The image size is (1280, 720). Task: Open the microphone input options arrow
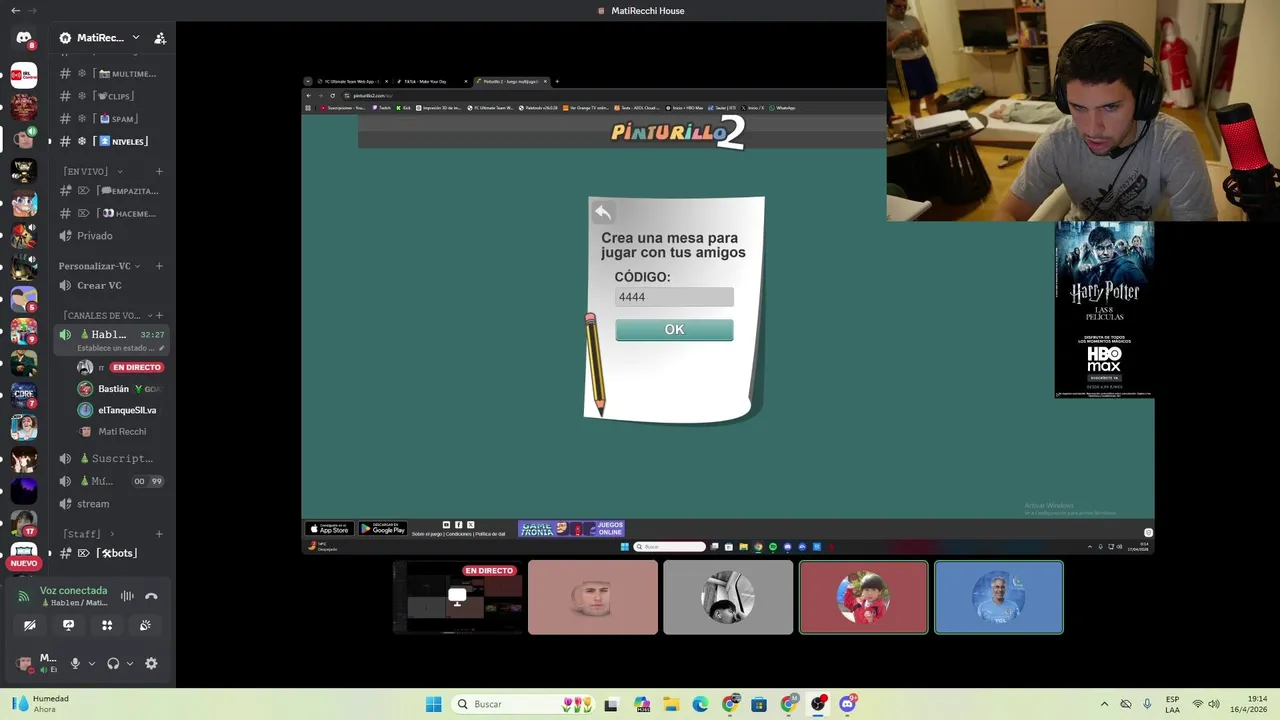[x=91, y=663]
